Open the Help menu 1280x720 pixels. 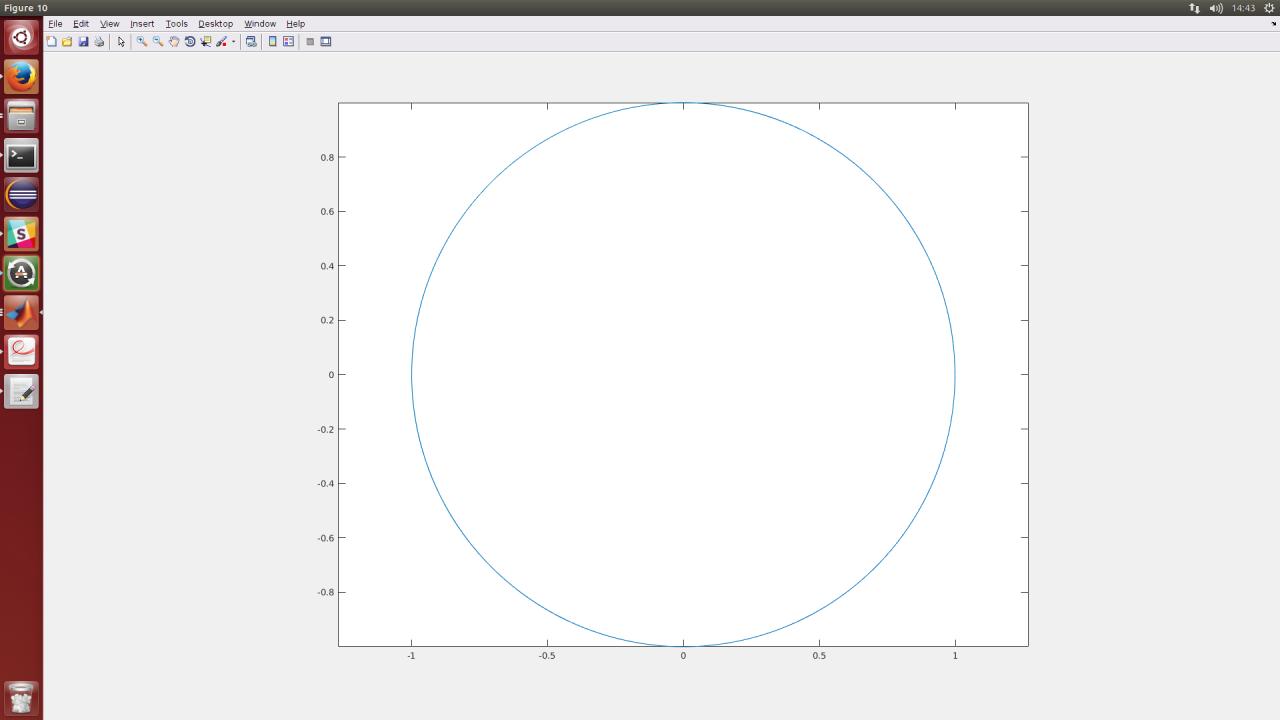pos(295,24)
